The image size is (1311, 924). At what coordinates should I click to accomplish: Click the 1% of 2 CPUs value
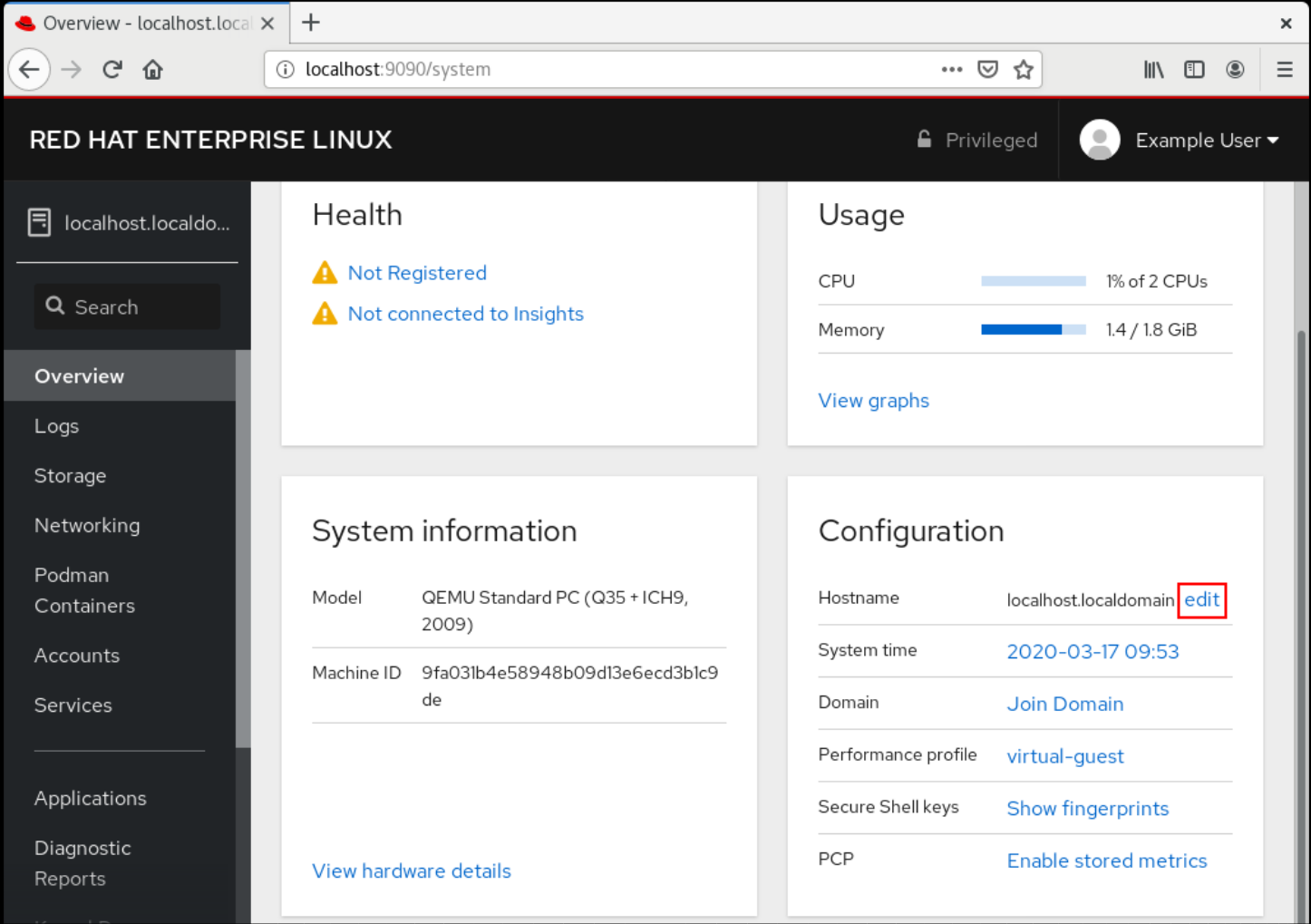tap(1156, 281)
